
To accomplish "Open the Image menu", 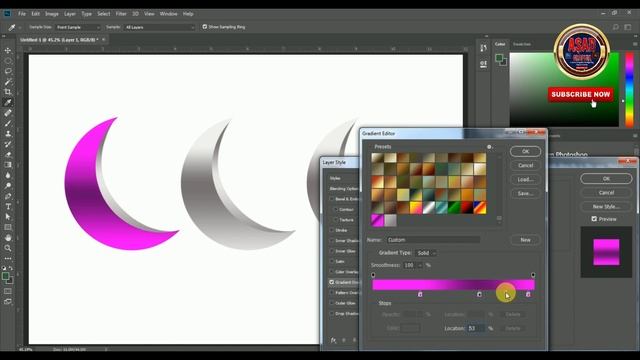I will pos(51,13).
